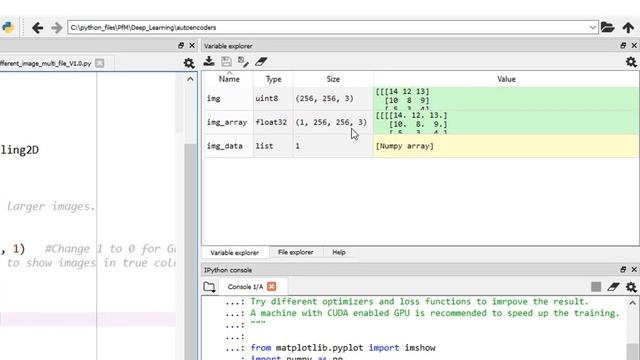Stop the current console command
This screenshot has width=640, height=360.
click(x=596, y=287)
